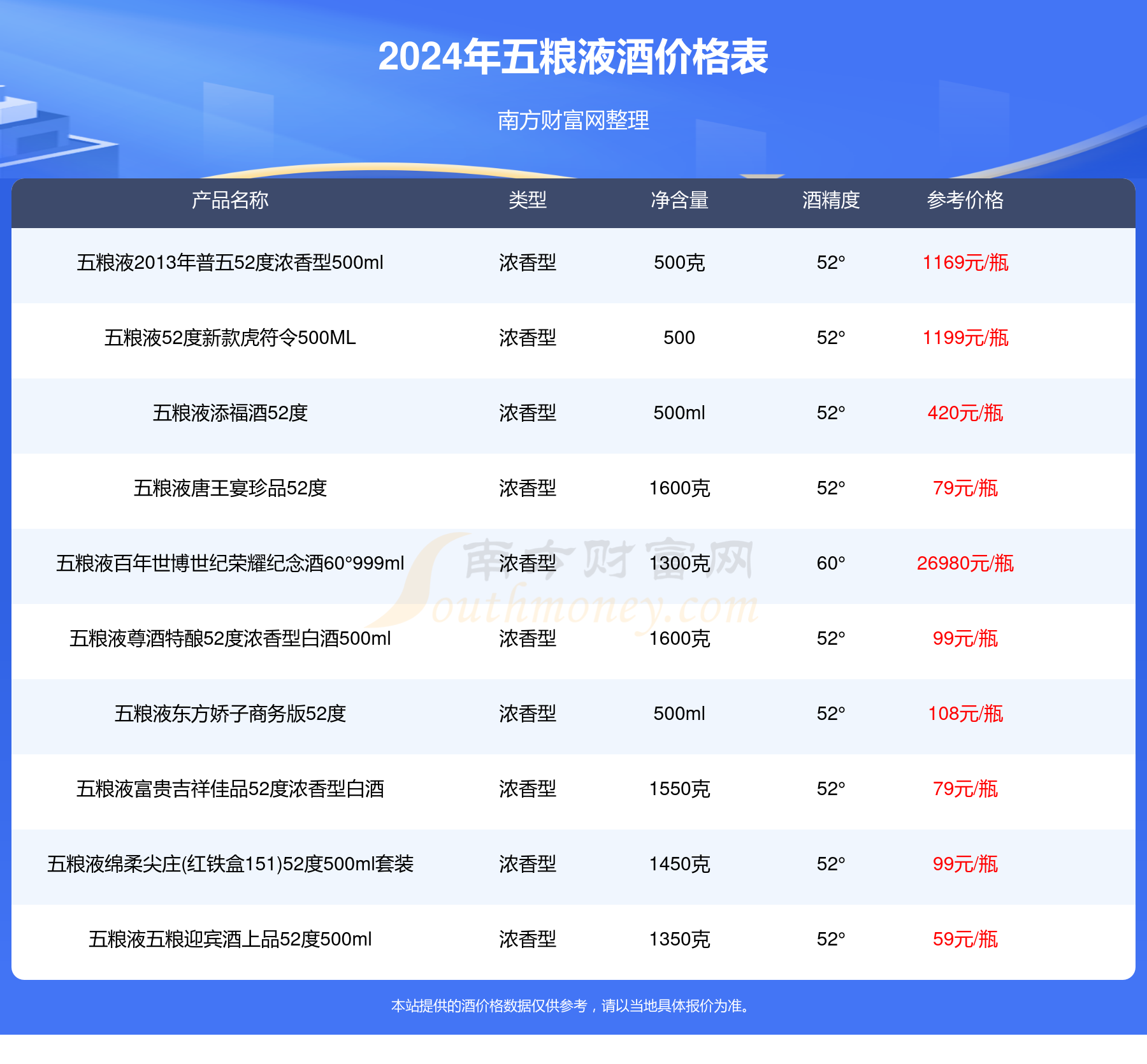The height and width of the screenshot is (1064, 1147).
Task: Click net content 1550克
Action: click(x=679, y=789)
